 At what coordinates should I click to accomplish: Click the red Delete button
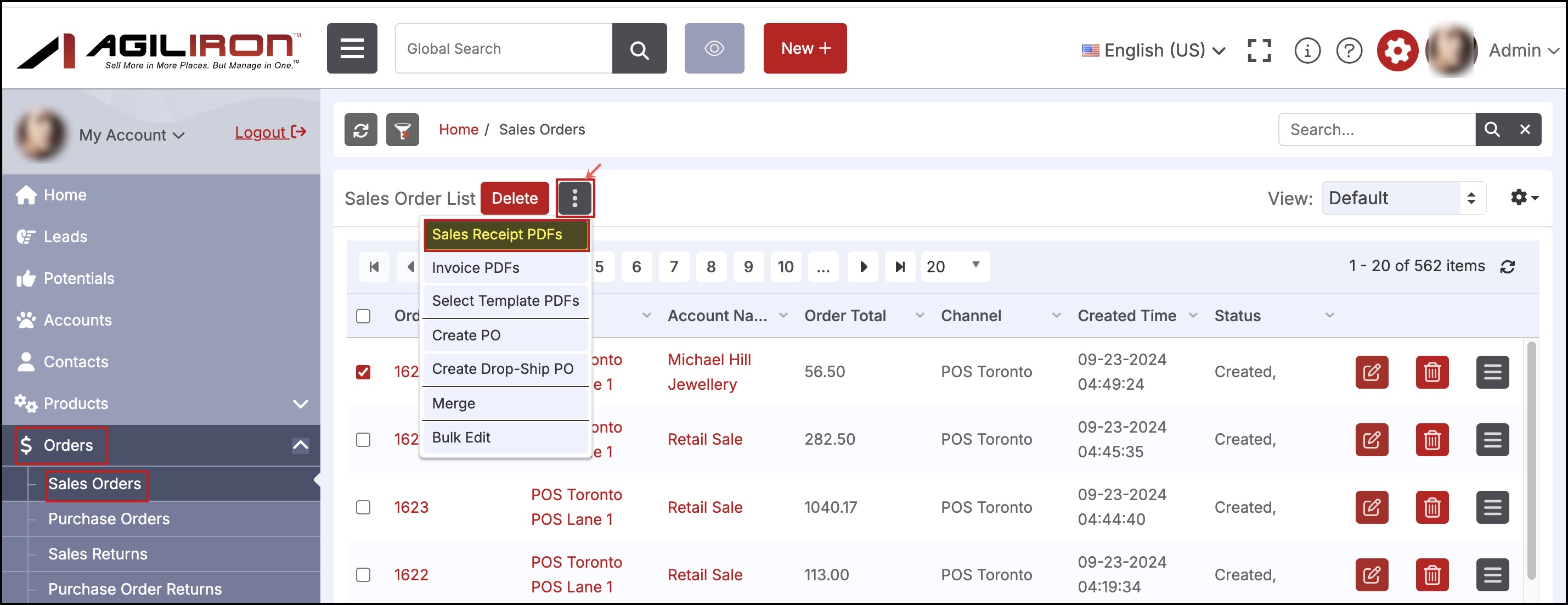515,198
